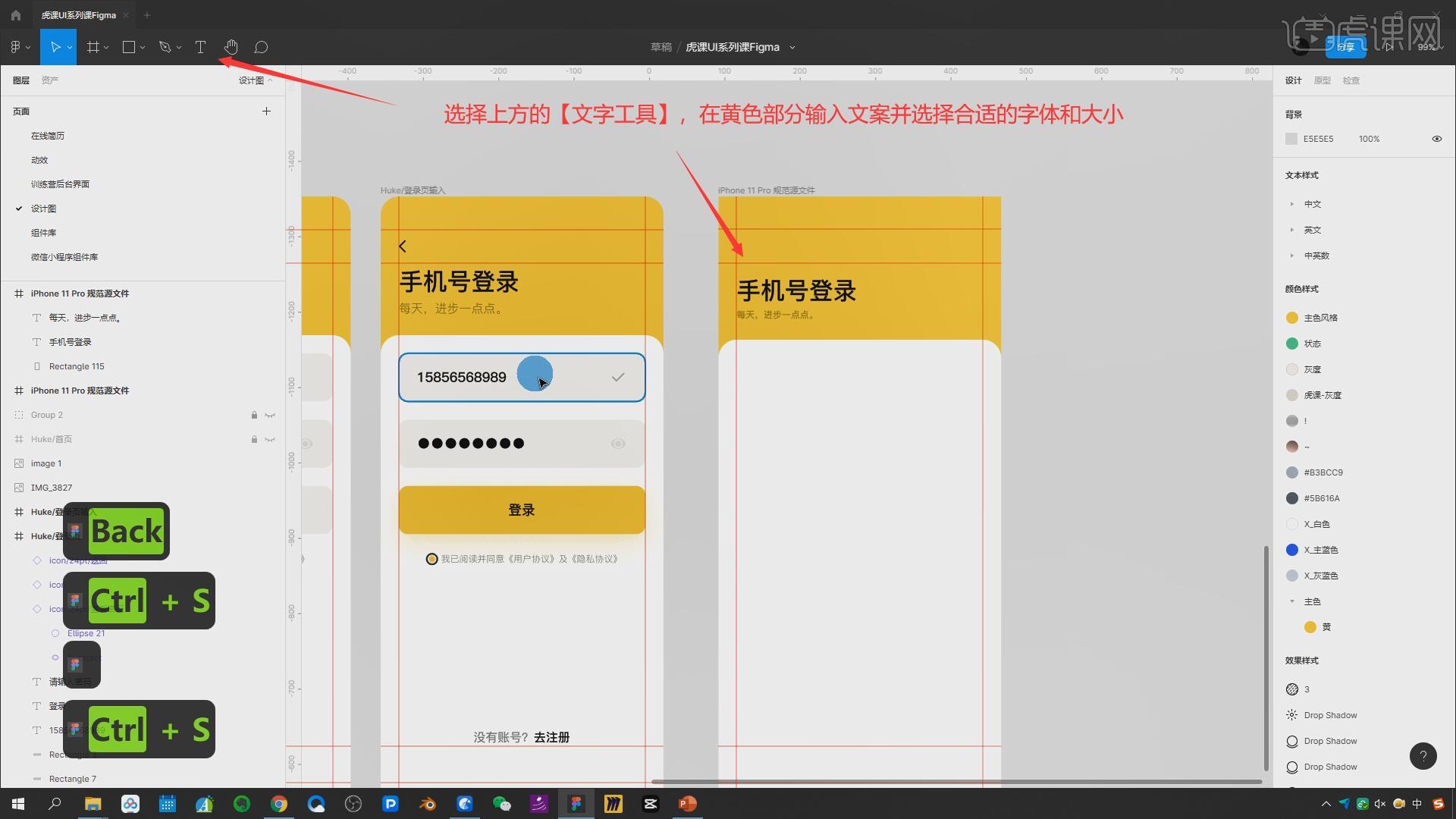Image resolution: width=1456 pixels, height=819 pixels.
Task: Select the Rectangle shape tool
Action: point(129,47)
